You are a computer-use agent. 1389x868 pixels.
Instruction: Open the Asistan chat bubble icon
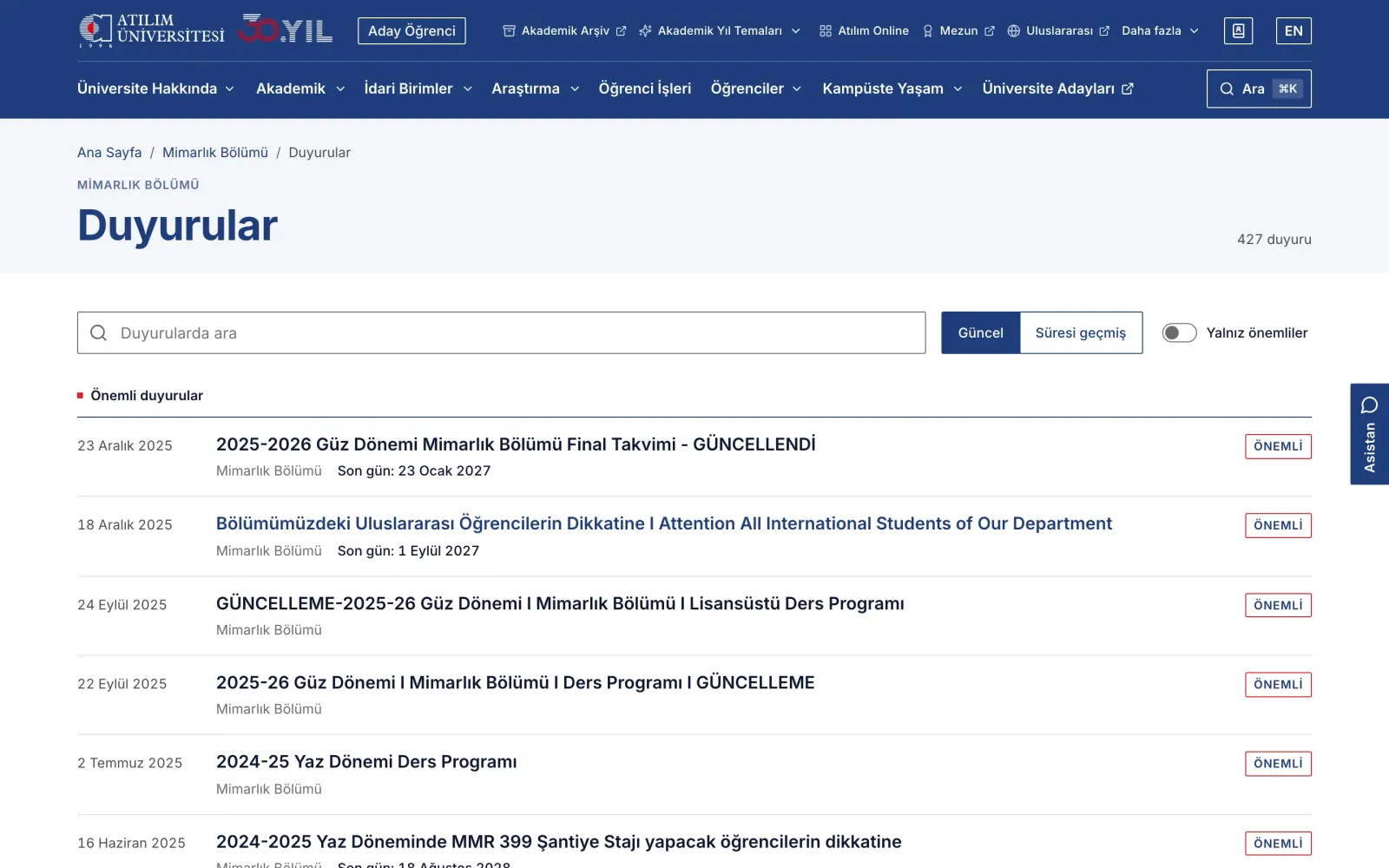click(1370, 405)
